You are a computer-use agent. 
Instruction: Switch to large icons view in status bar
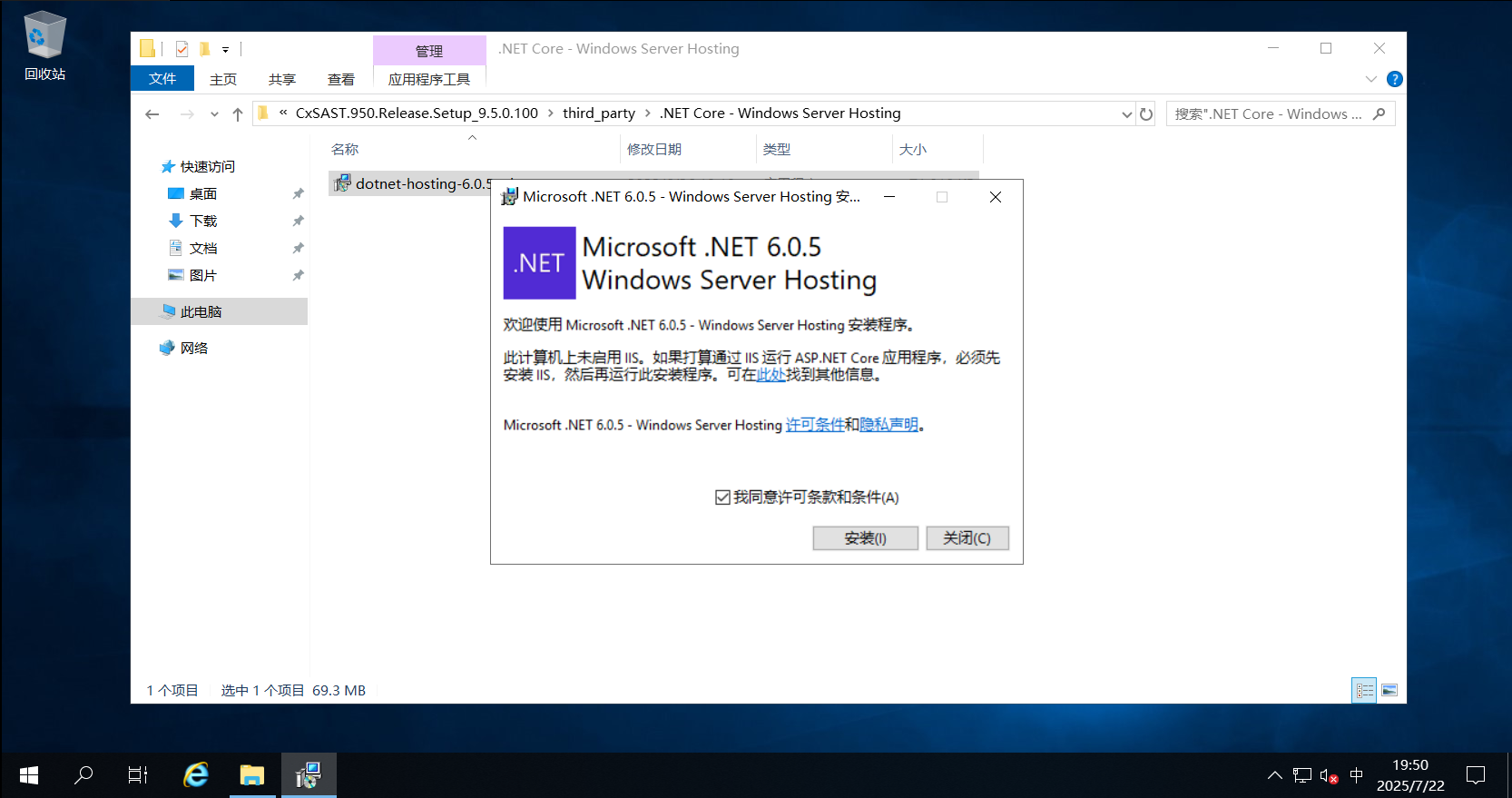coord(1389,691)
